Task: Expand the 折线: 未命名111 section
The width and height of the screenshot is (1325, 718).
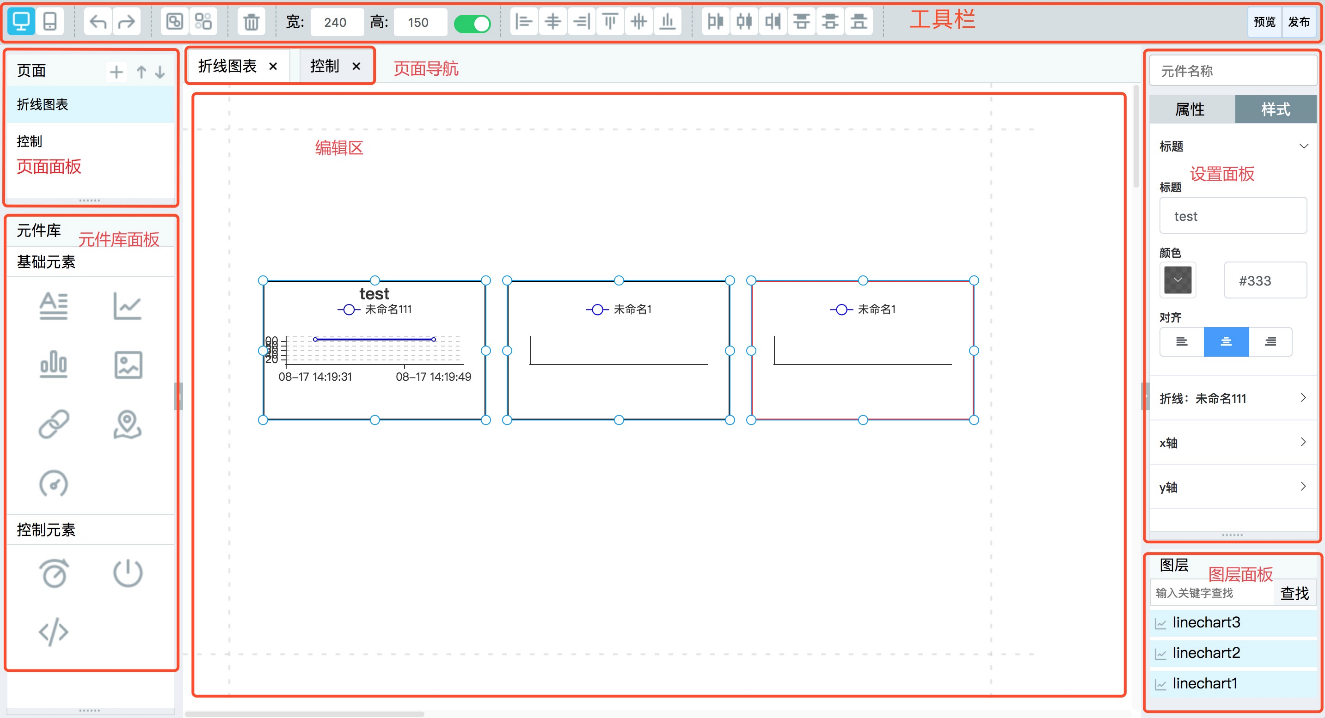Action: coord(1234,398)
